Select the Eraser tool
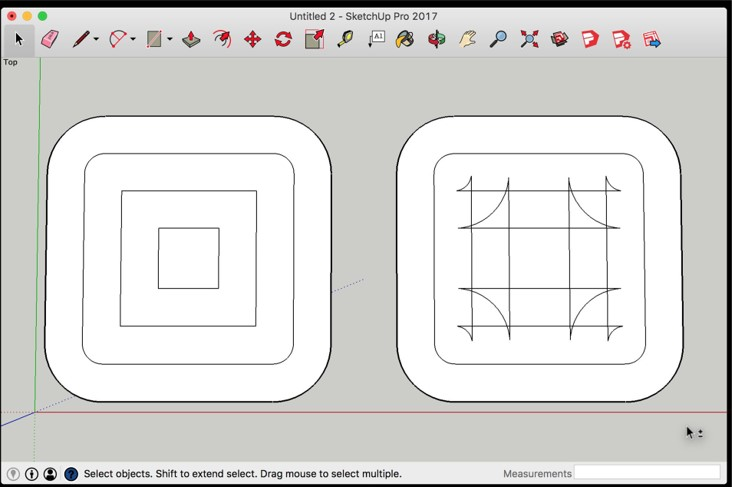Viewport: 732px width, 487px height. [x=50, y=39]
